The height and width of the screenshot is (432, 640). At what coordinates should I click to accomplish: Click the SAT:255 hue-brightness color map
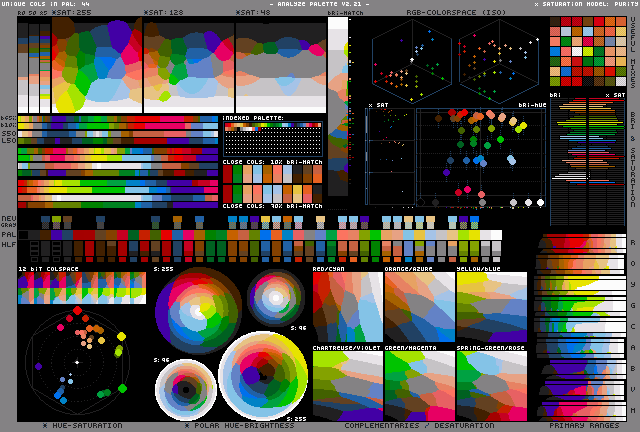(x=97, y=65)
